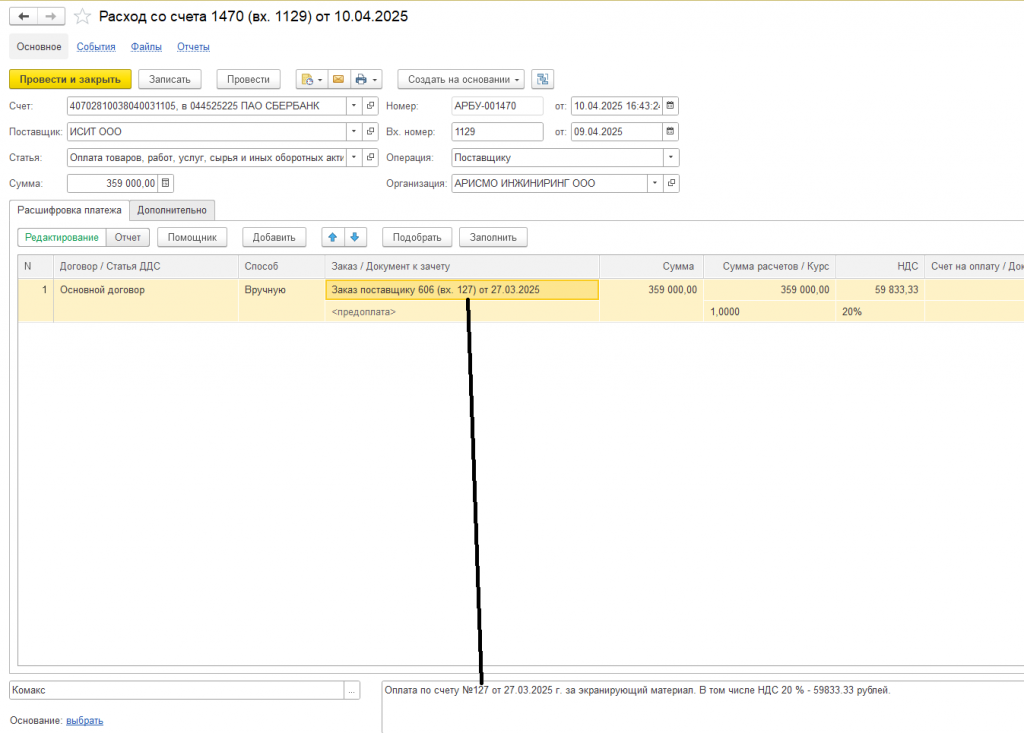Open the Основное section
This screenshot has width=1024, height=733.
pyautogui.click(x=39, y=46)
